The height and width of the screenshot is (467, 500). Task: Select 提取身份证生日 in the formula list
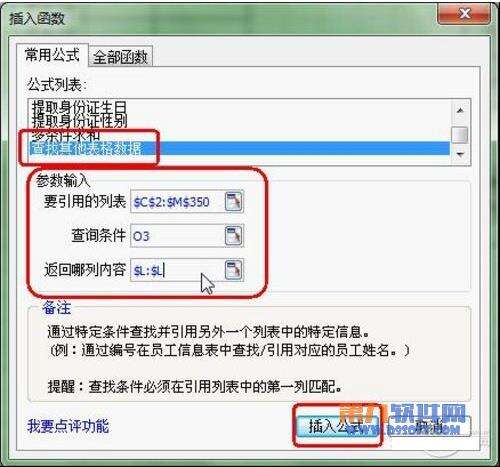click(x=79, y=107)
